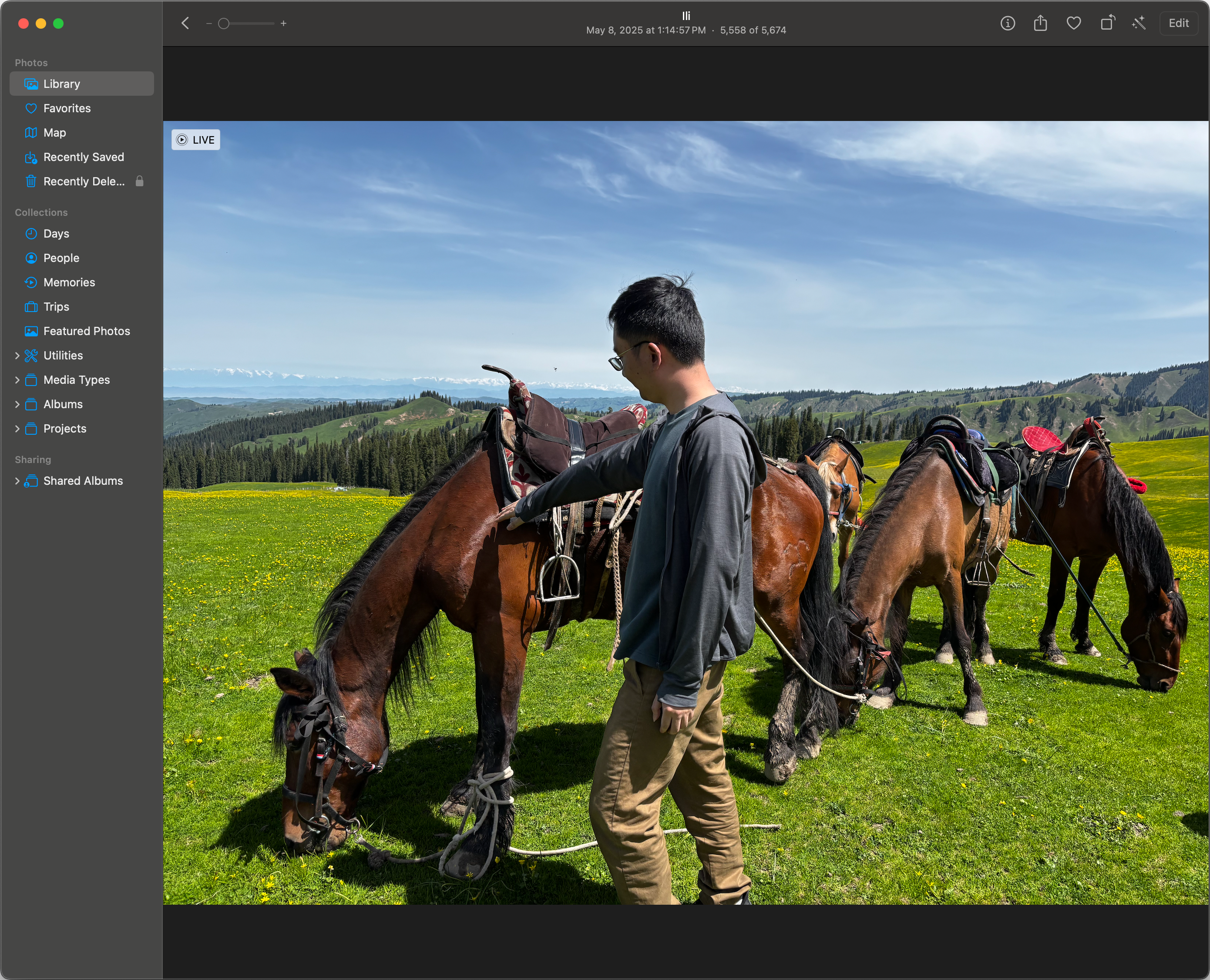Adjust the zoom slider knob

224,23
